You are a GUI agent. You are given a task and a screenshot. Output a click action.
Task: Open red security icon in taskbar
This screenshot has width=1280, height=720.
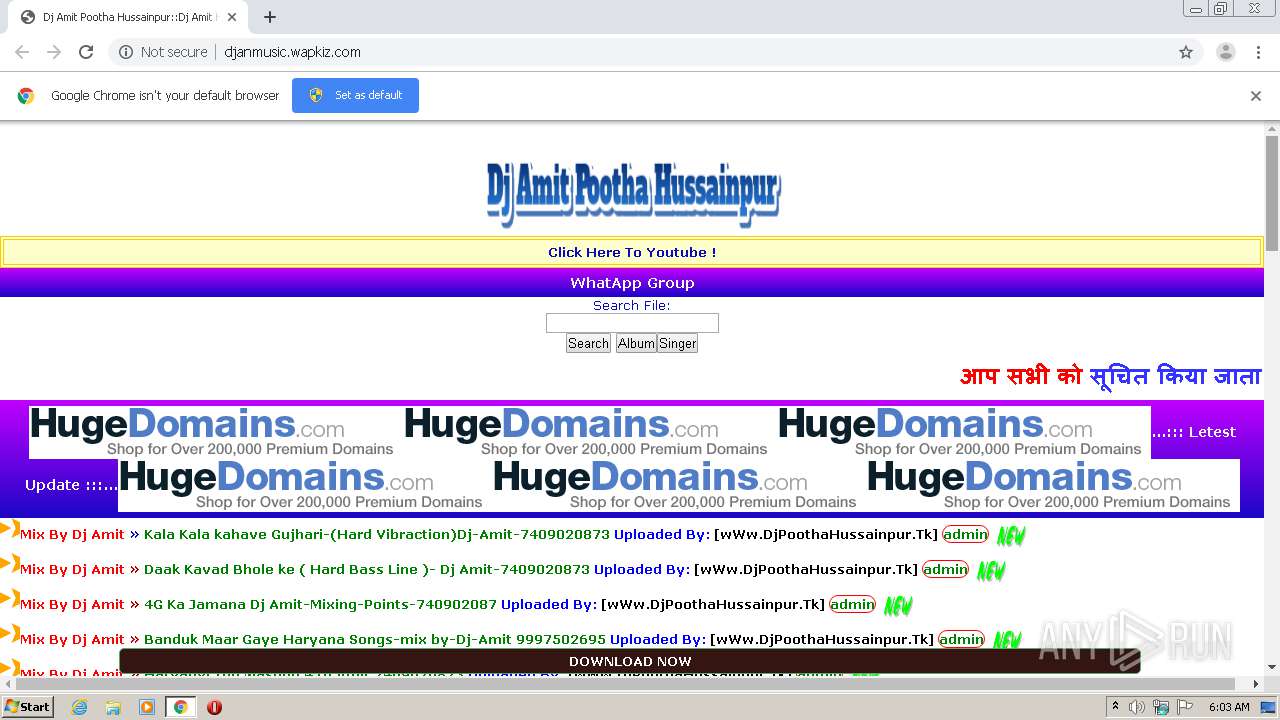coord(214,707)
